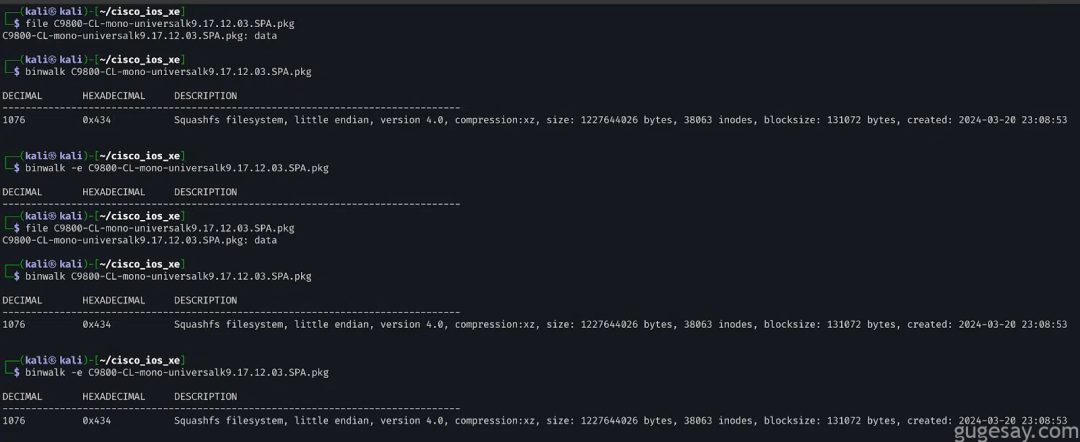
Task: Click the topmost kali prompt path ~/cisco_ios_xe
Action: coord(140,12)
